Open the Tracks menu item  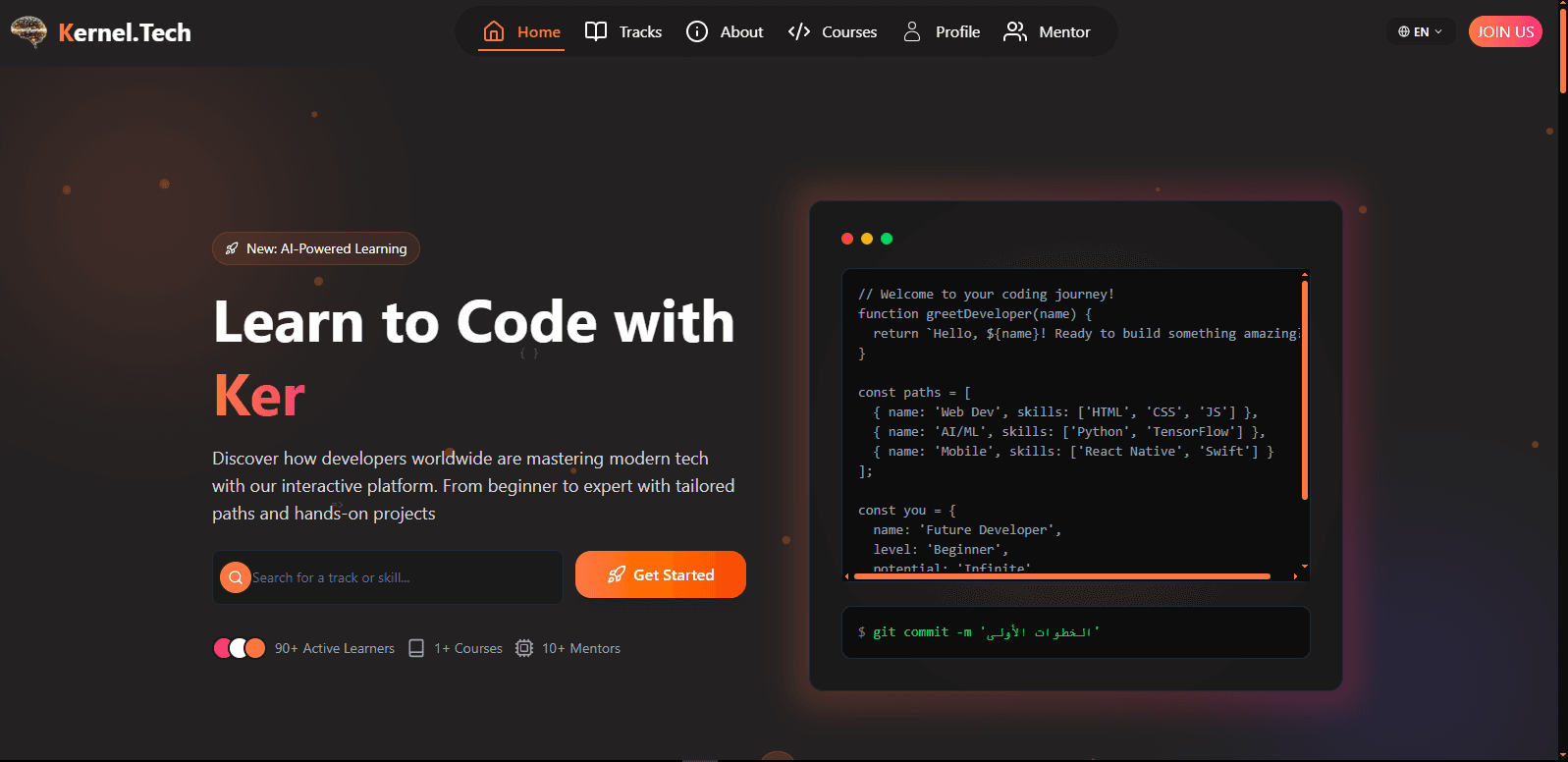click(x=623, y=31)
